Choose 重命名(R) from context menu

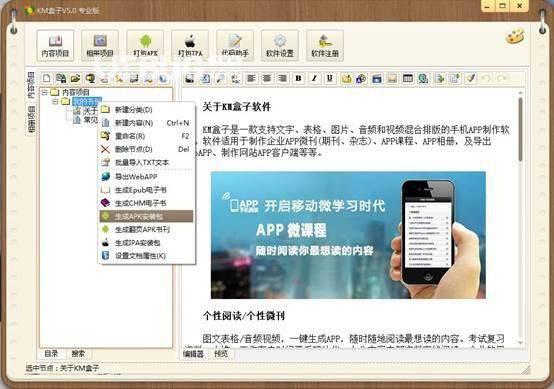pos(146,136)
